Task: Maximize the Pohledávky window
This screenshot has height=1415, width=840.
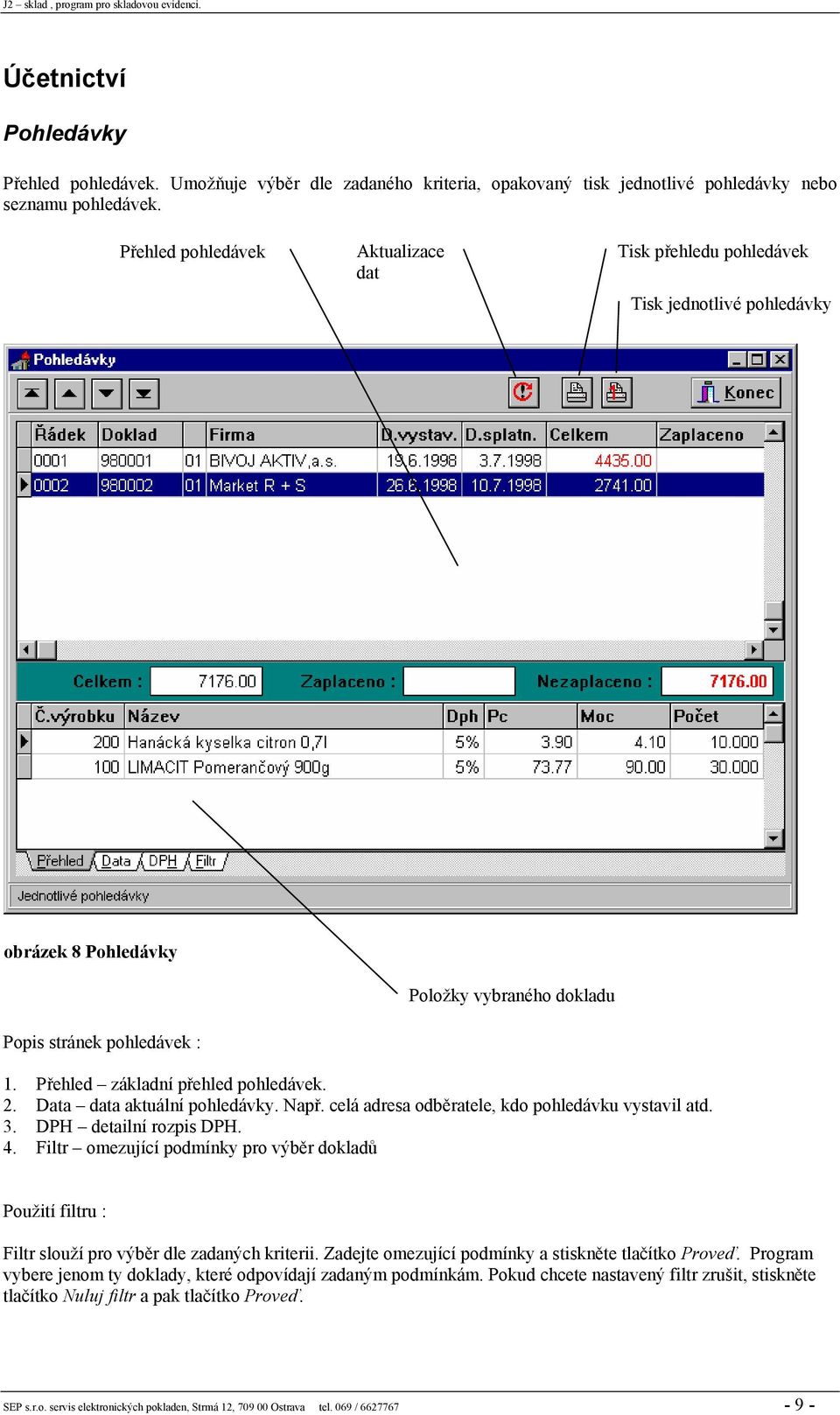Action: click(757, 360)
